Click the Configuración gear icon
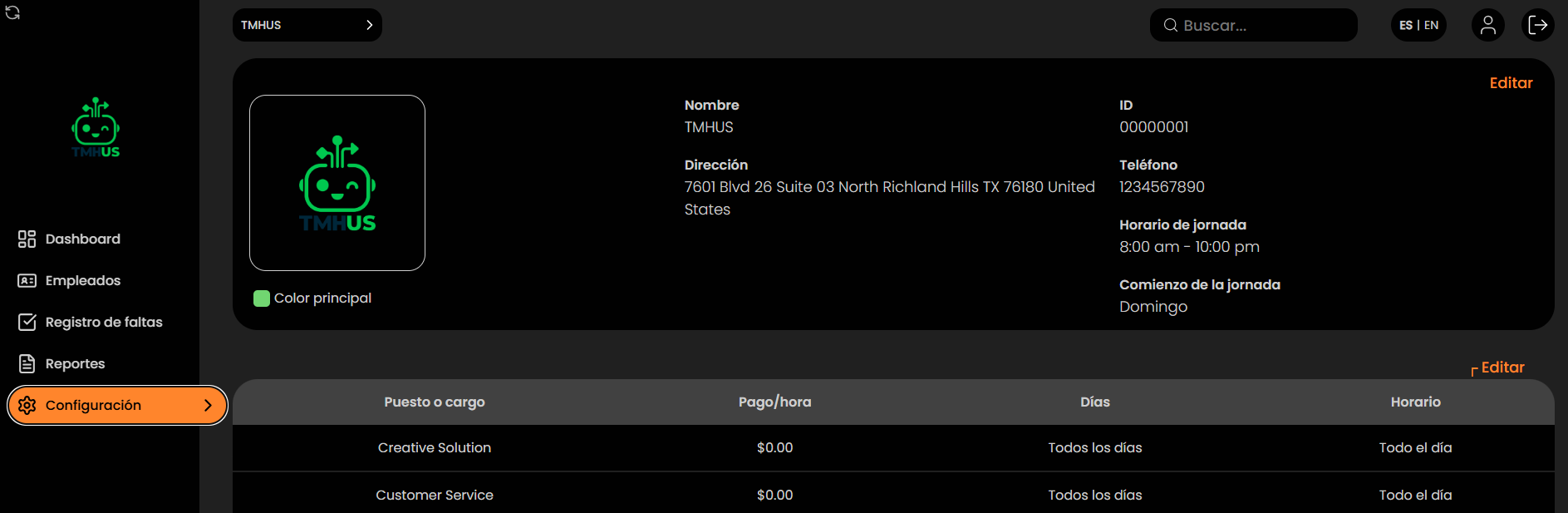This screenshot has height=513, width=1568. [x=27, y=406]
